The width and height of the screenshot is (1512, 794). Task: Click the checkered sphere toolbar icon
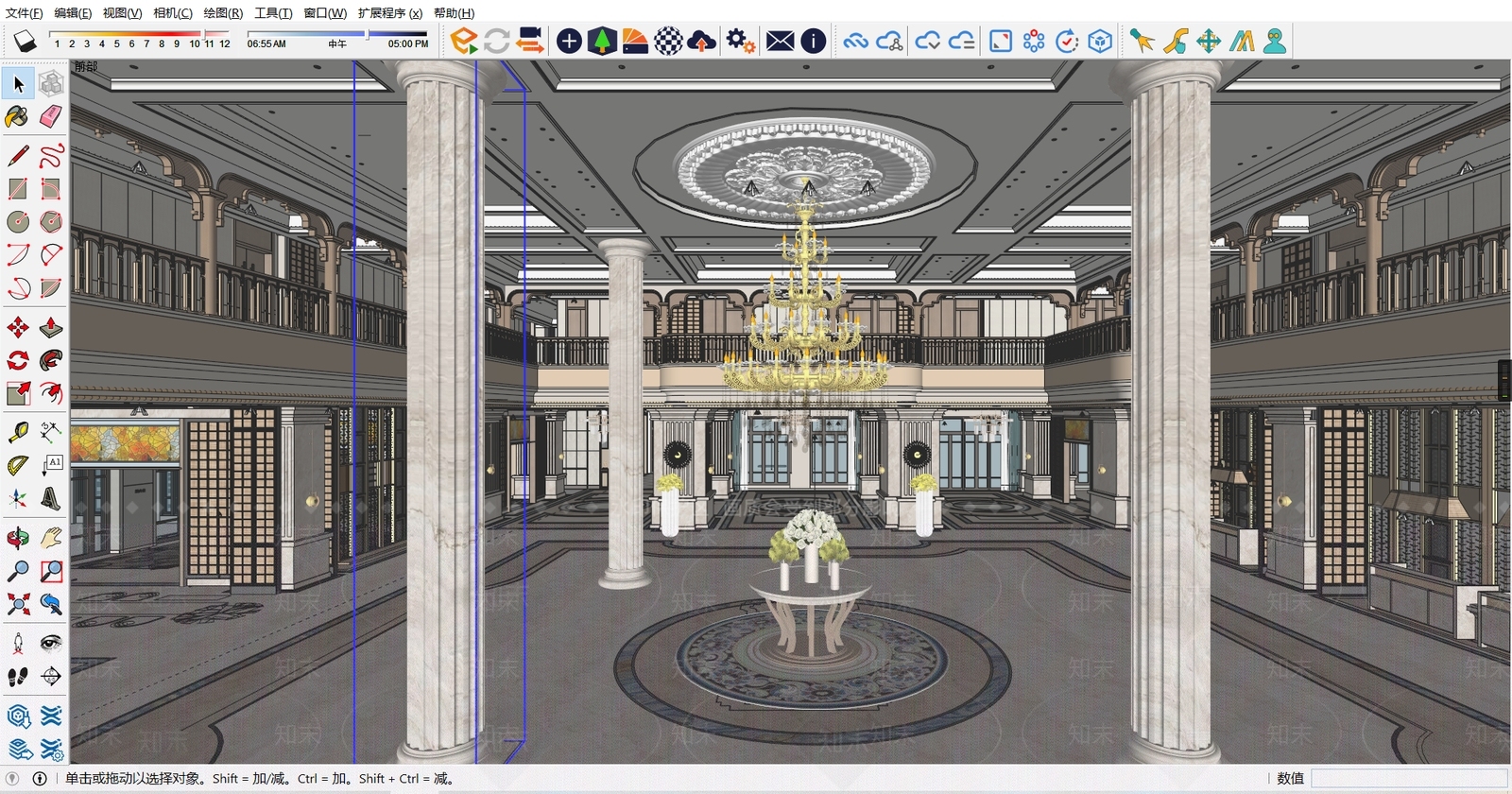coord(668,41)
